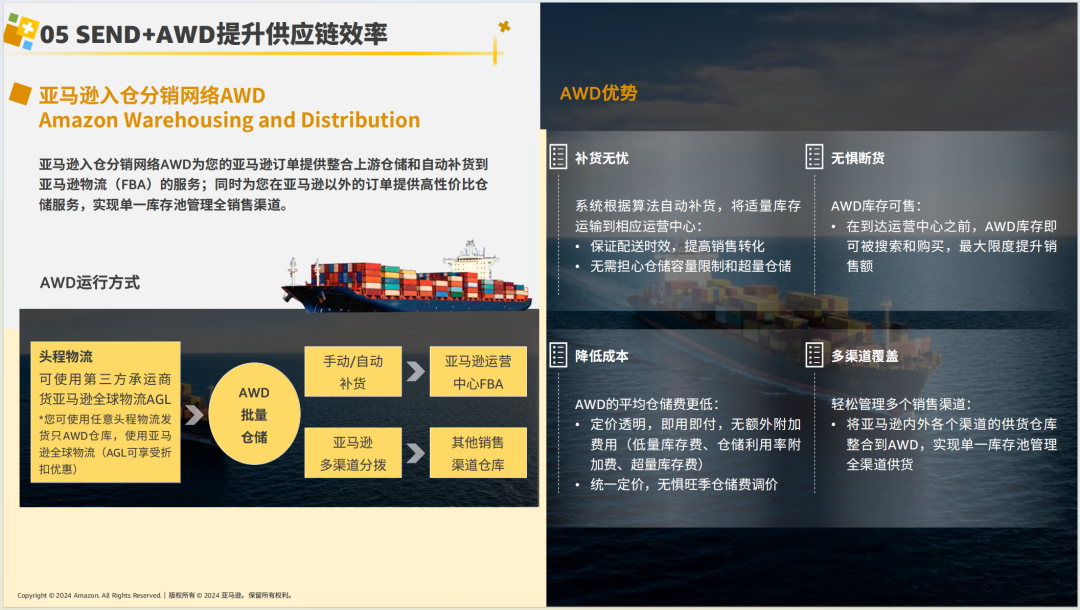Click the arrow pointing to 其他销售渠道仓库
Screen dimensions: 1080x610
[x=415, y=452]
